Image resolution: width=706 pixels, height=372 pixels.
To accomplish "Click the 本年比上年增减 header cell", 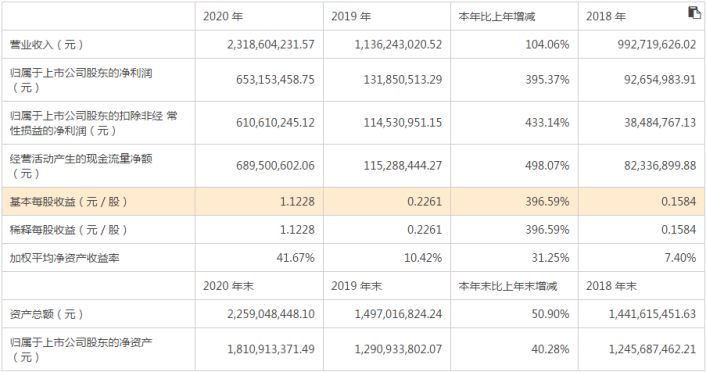I will 496,17.
